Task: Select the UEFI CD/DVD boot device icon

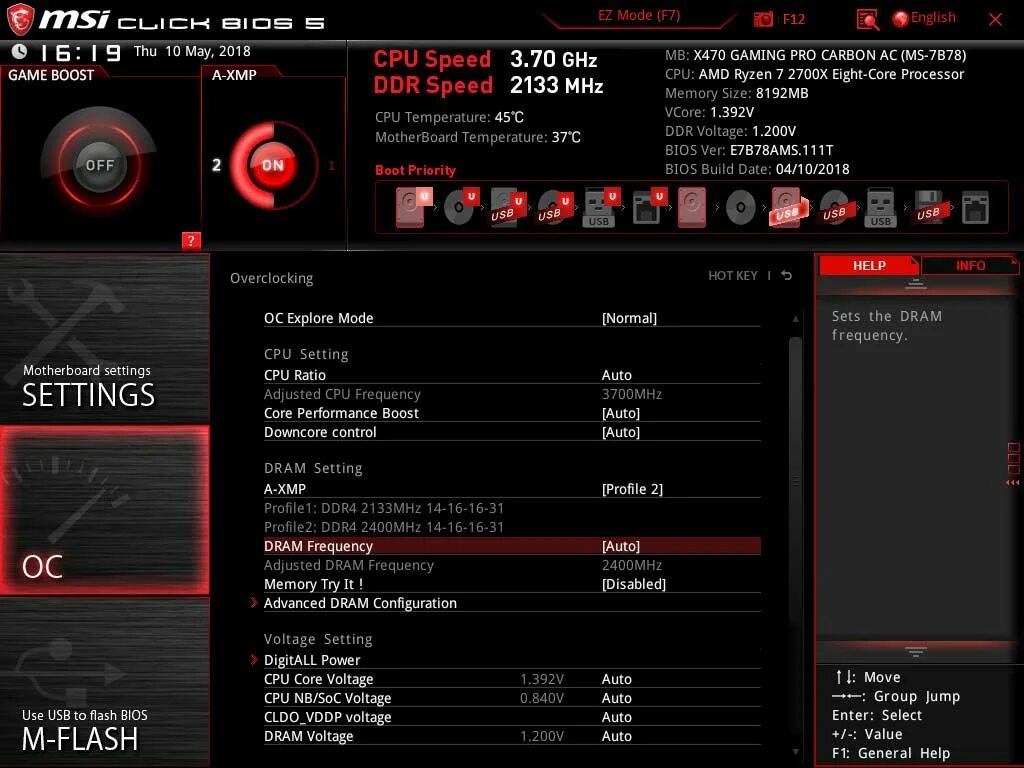Action: (x=461, y=207)
